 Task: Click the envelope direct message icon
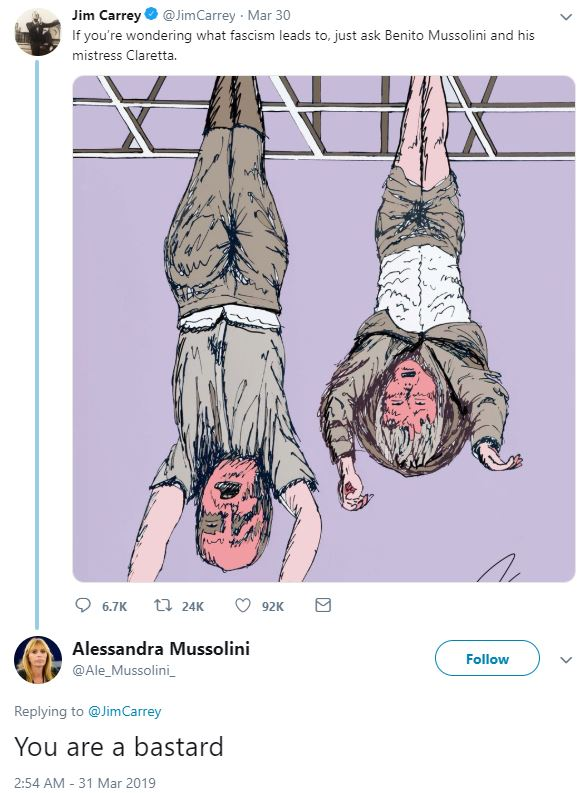click(x=323, y=605)
